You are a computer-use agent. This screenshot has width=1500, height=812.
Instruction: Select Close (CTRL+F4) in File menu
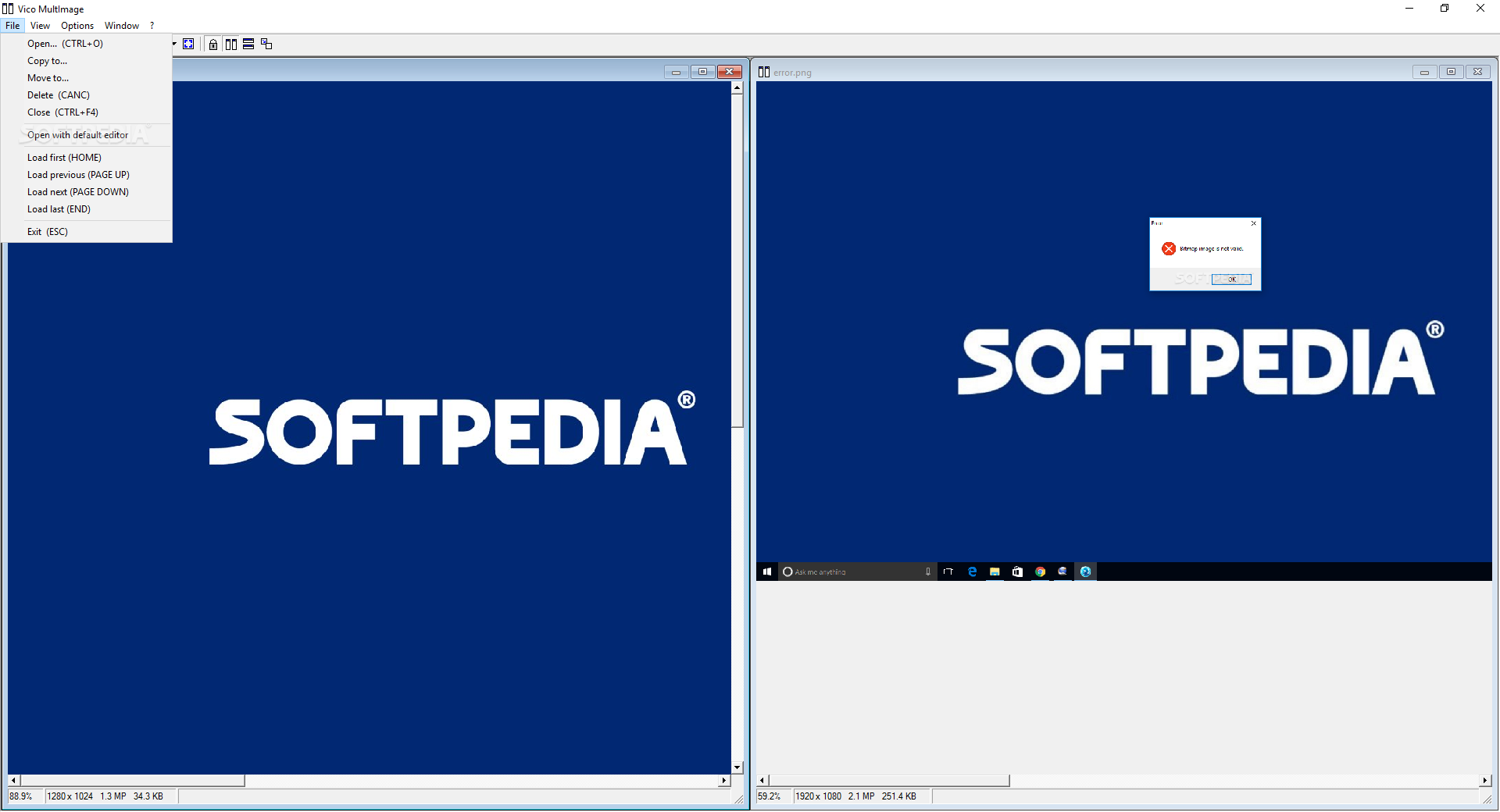(87, 112)
